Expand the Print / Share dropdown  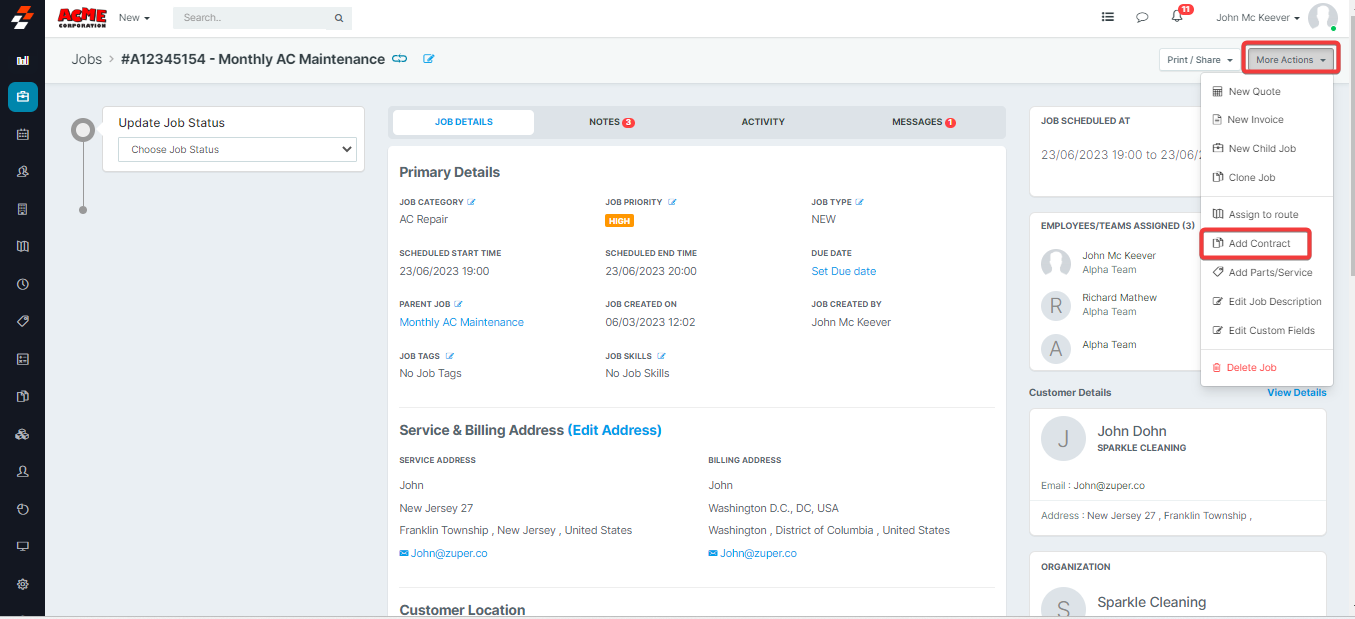click(x=1200, y=60)
